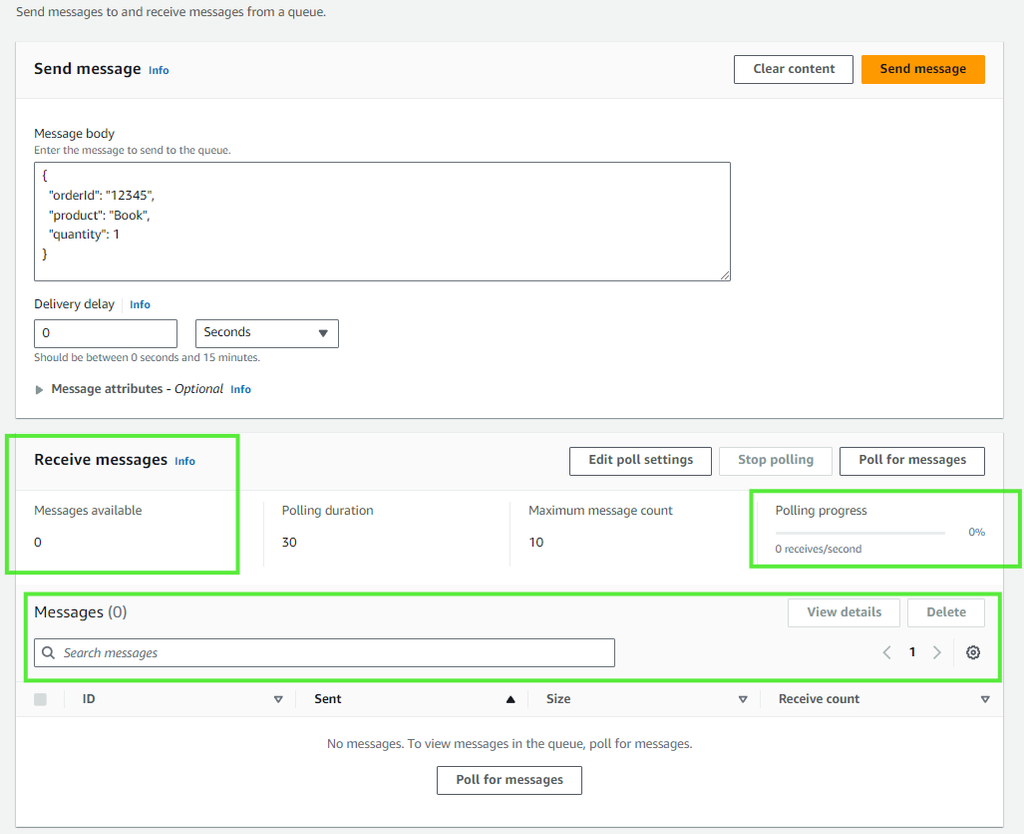Clear content of the message form

[793, 69]
